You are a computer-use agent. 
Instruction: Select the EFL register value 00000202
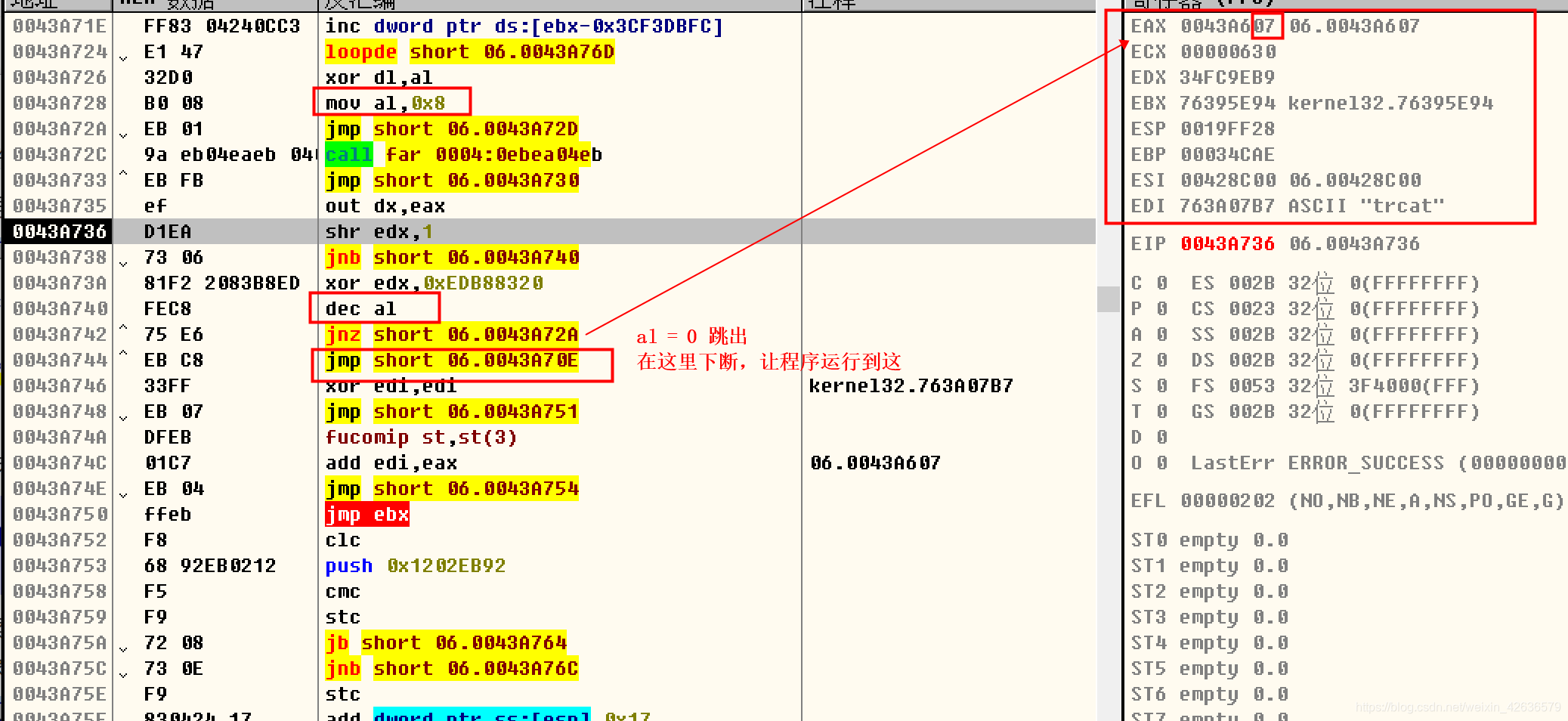tap(1228, 501)
